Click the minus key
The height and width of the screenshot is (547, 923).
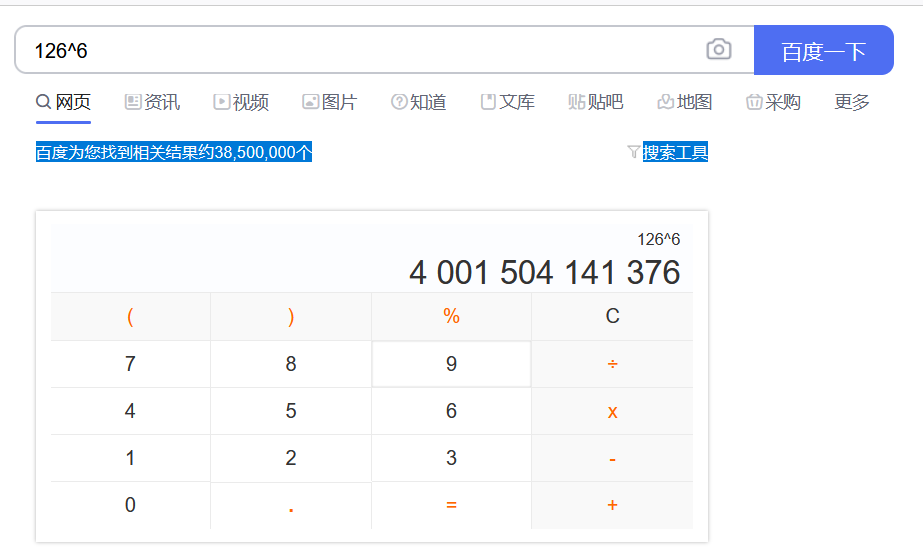(612, 458)
